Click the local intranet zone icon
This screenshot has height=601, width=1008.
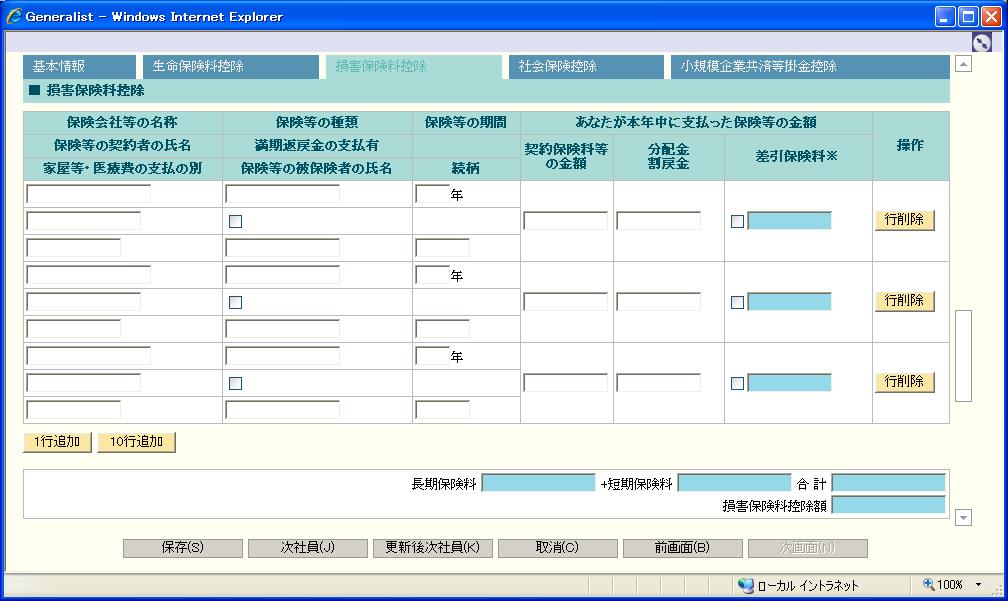(x=746, y=585)
